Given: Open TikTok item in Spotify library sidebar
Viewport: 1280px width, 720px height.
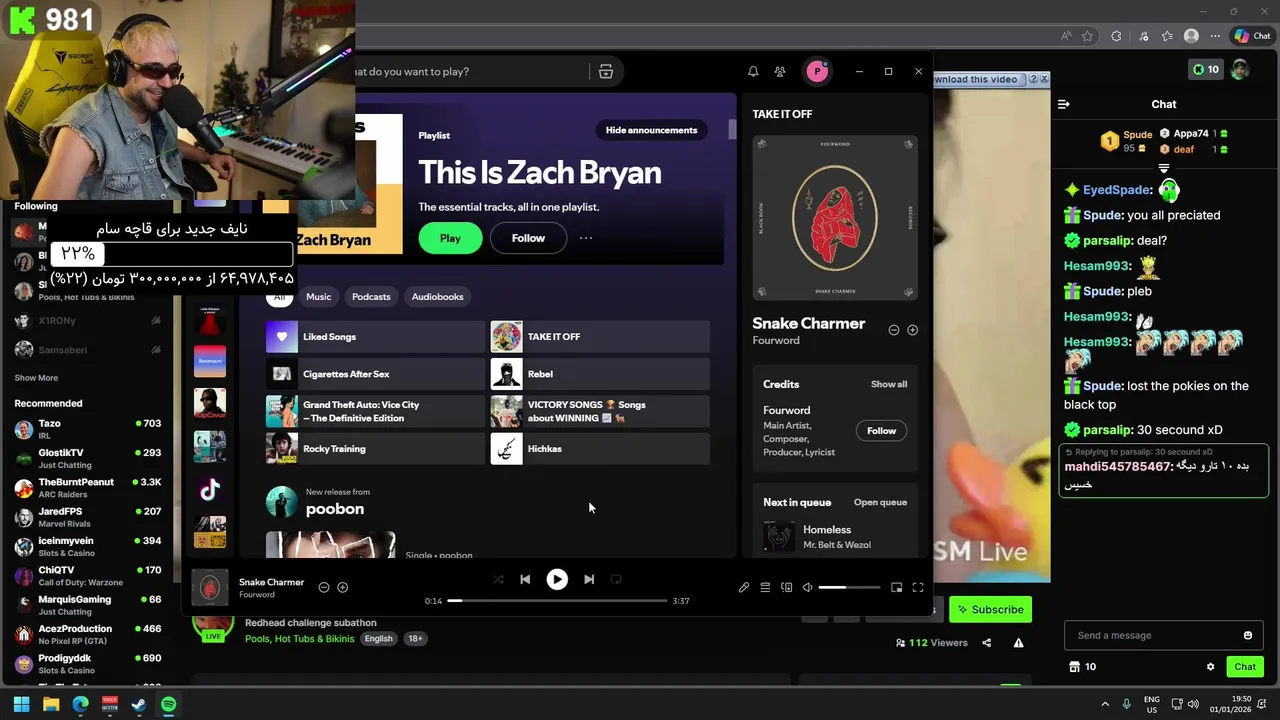Looking at the screenshot, I should (210, 489).
